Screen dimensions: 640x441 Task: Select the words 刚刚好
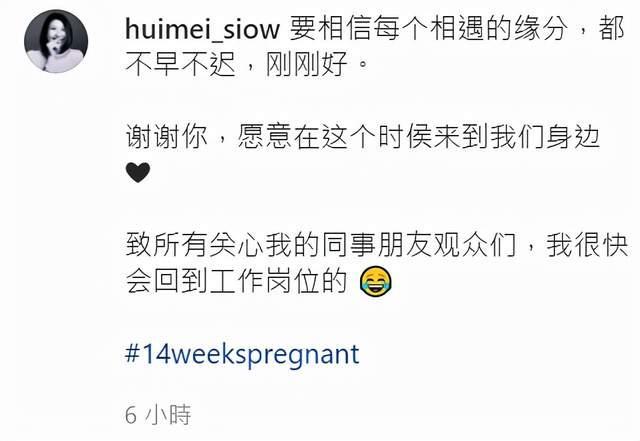pyautogui.click(x=307, y=64)
